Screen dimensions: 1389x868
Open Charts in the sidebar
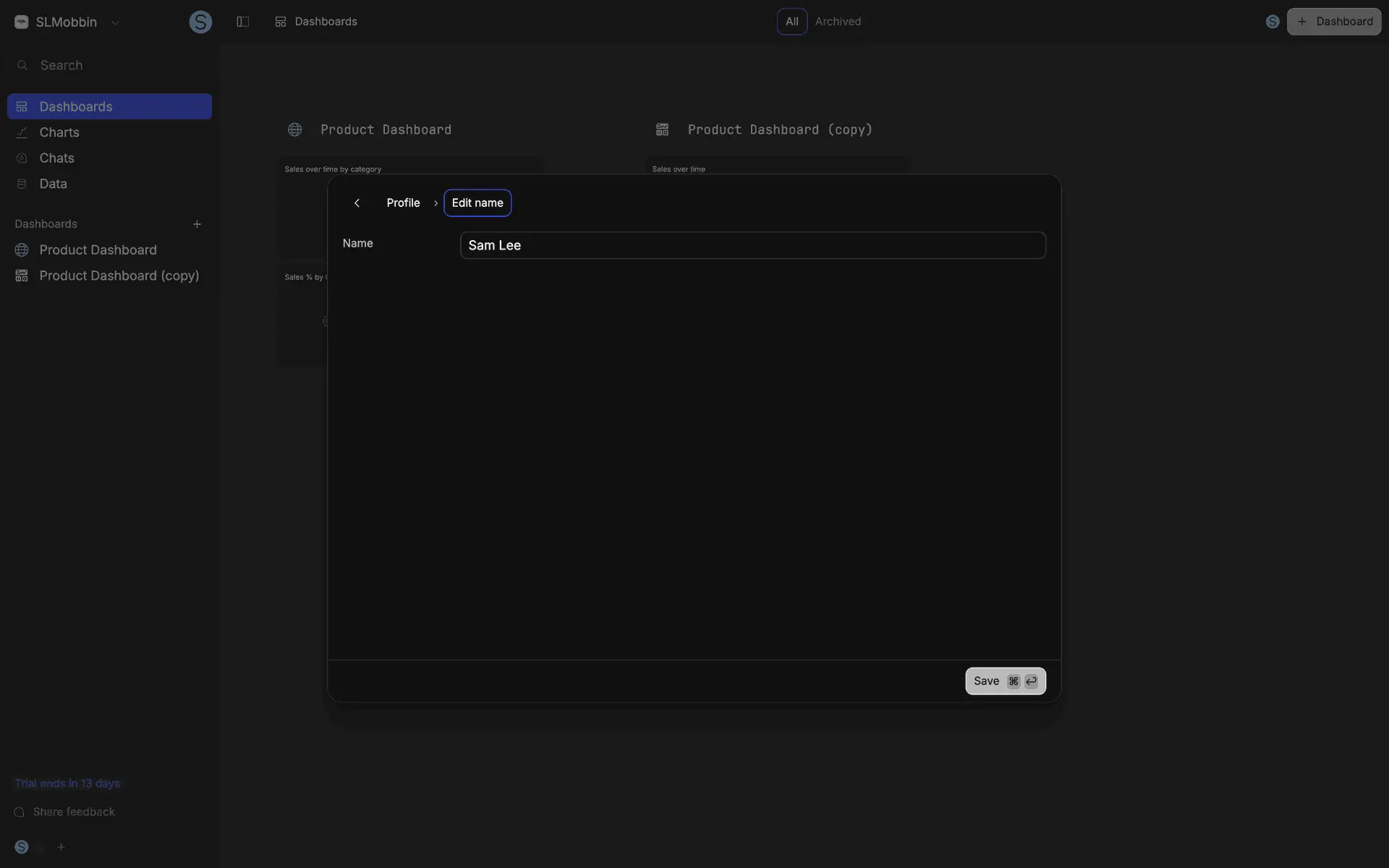[x=59, y=132]
